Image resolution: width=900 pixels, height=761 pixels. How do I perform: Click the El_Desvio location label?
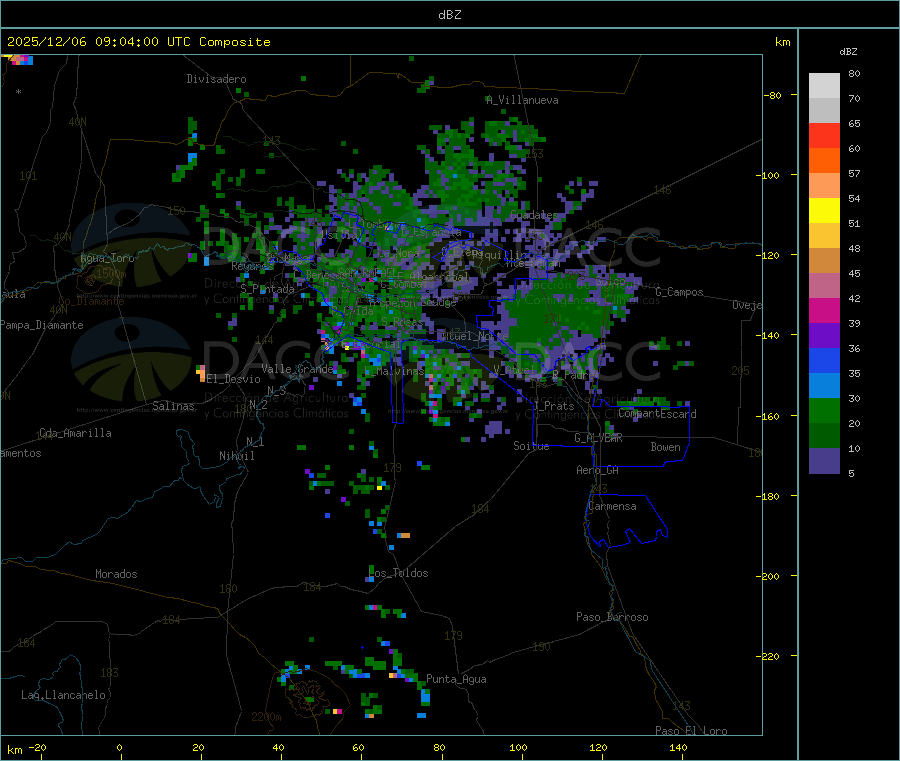coord(233,379)
